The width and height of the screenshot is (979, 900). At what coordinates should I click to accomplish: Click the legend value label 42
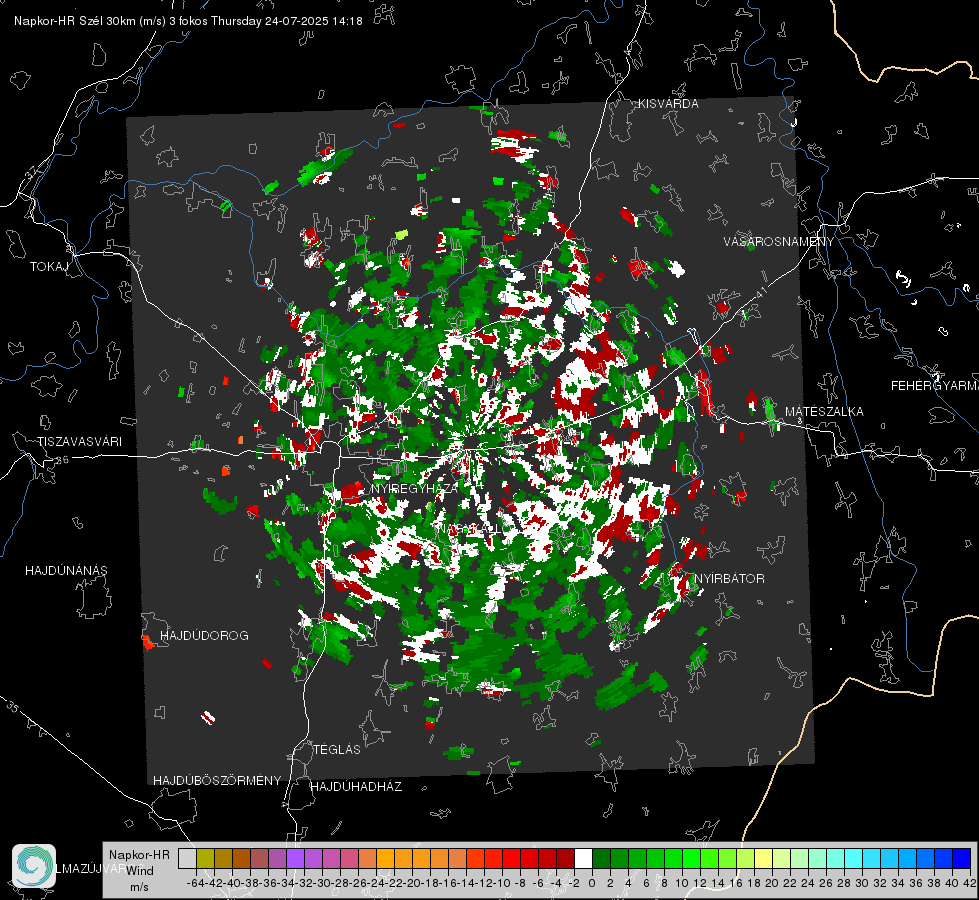point(970,883)
